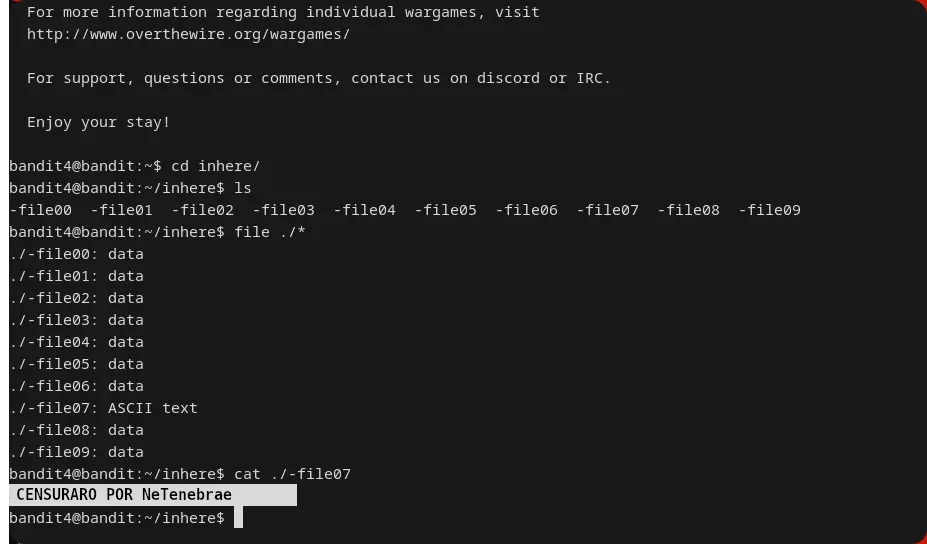Screen dimensions: 927x544
Task: Click the 'ls' command after the prompt
Action: pos(242,188)
